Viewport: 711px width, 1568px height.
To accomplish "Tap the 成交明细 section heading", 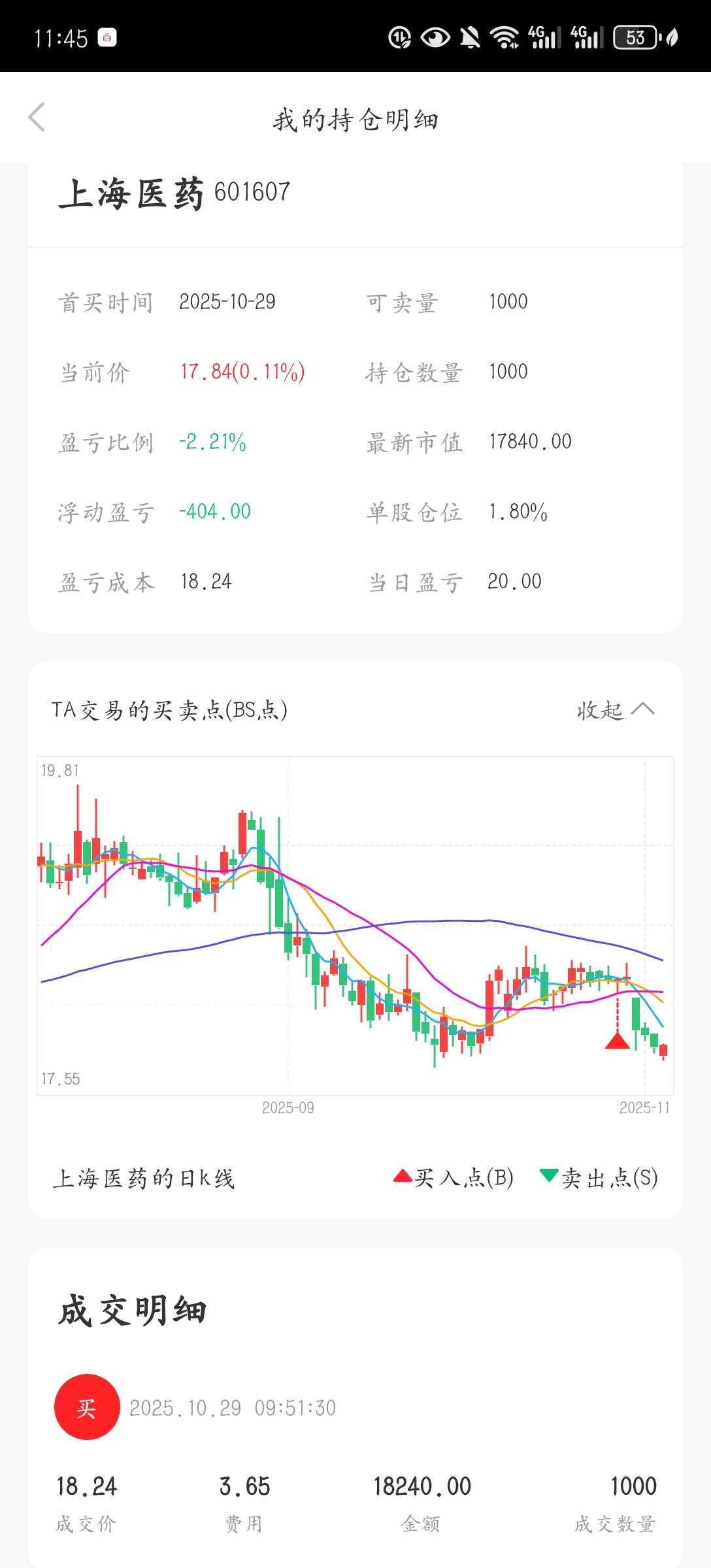I will 133,1311.
